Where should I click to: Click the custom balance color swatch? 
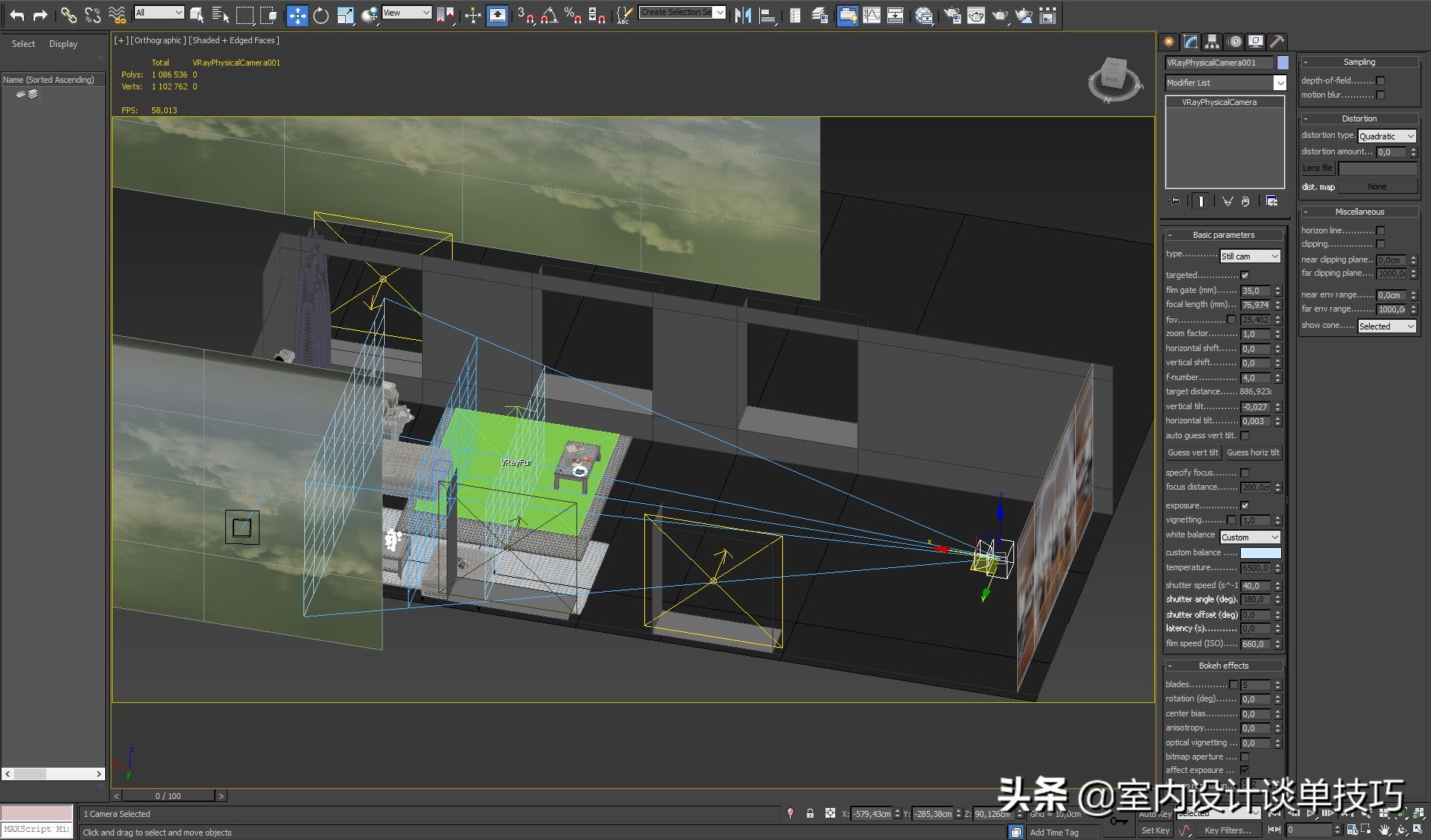click(x=1260, y=553)
